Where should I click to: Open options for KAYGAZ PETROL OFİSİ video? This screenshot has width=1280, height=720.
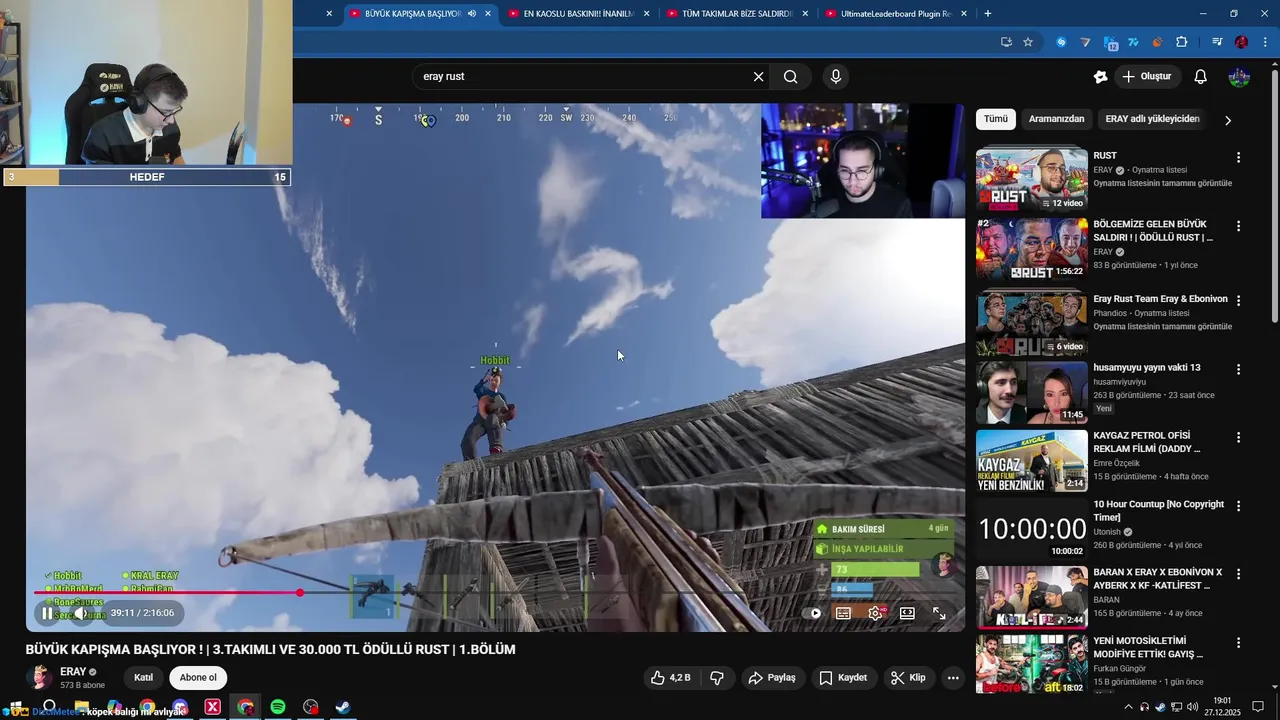pyautogui.click(x=1238, y=438)
